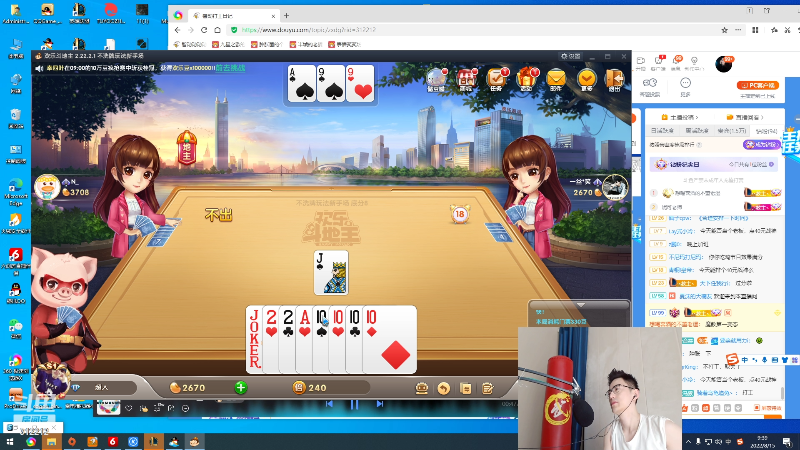Open the shop storefront icon in the game
Screen dimensions: 800x450
pyautogui.click(x=465, y=79)
